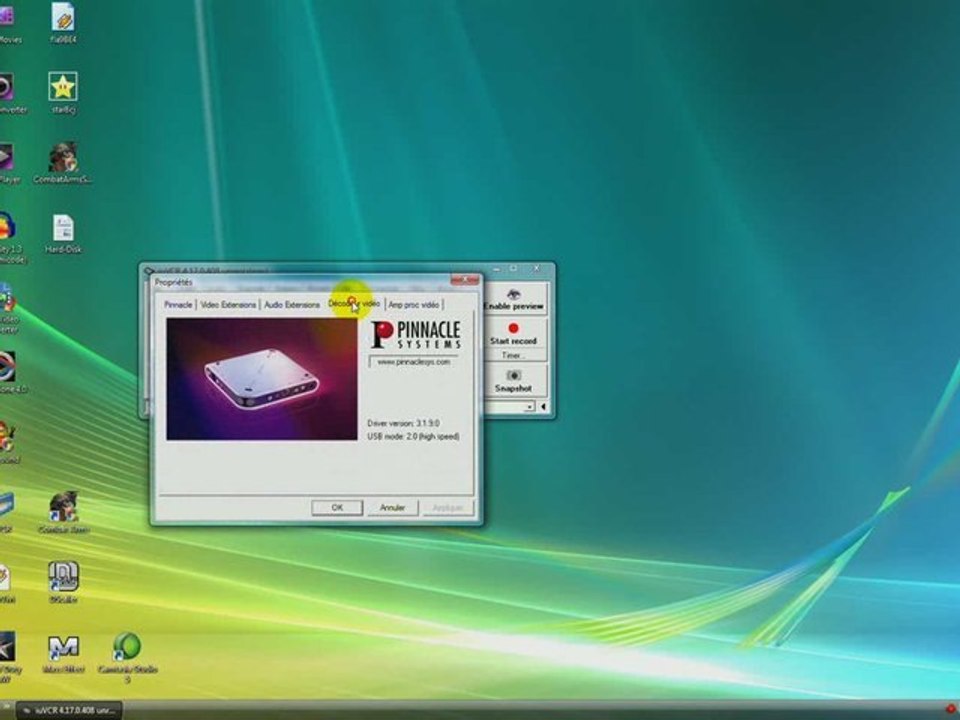The image size is (960, 720).
Task: Select the DScaler desktop shortcut
Action: (x=63, y=582)
